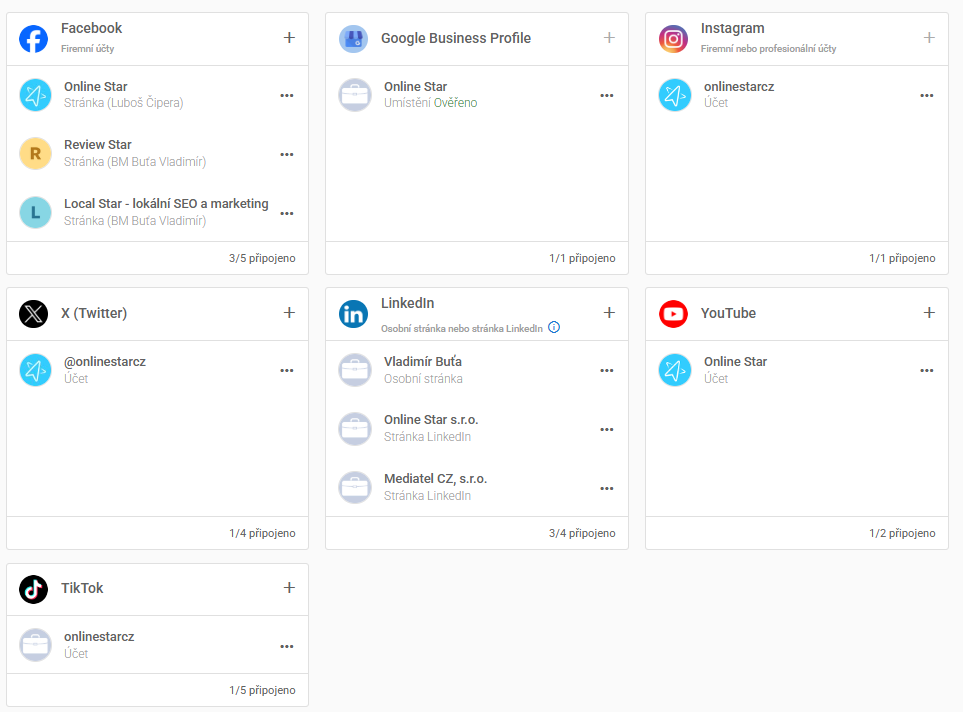The image size is (963, 712).
Task: Open options for TikTok onlinestarcz account
Action: click(x=287, y=647)
